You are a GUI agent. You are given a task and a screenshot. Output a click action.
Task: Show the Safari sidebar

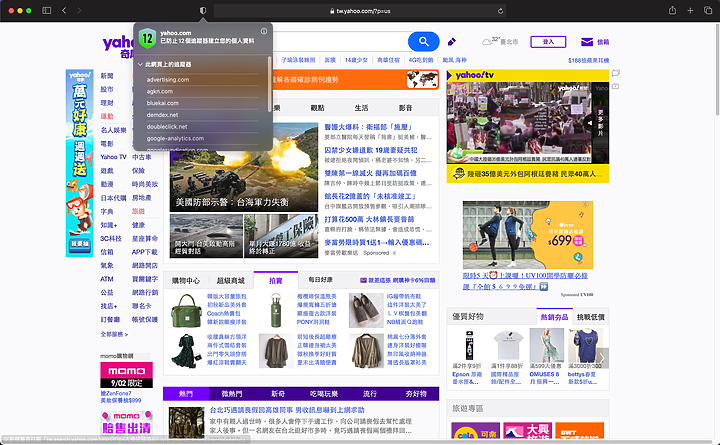point(46,11)
